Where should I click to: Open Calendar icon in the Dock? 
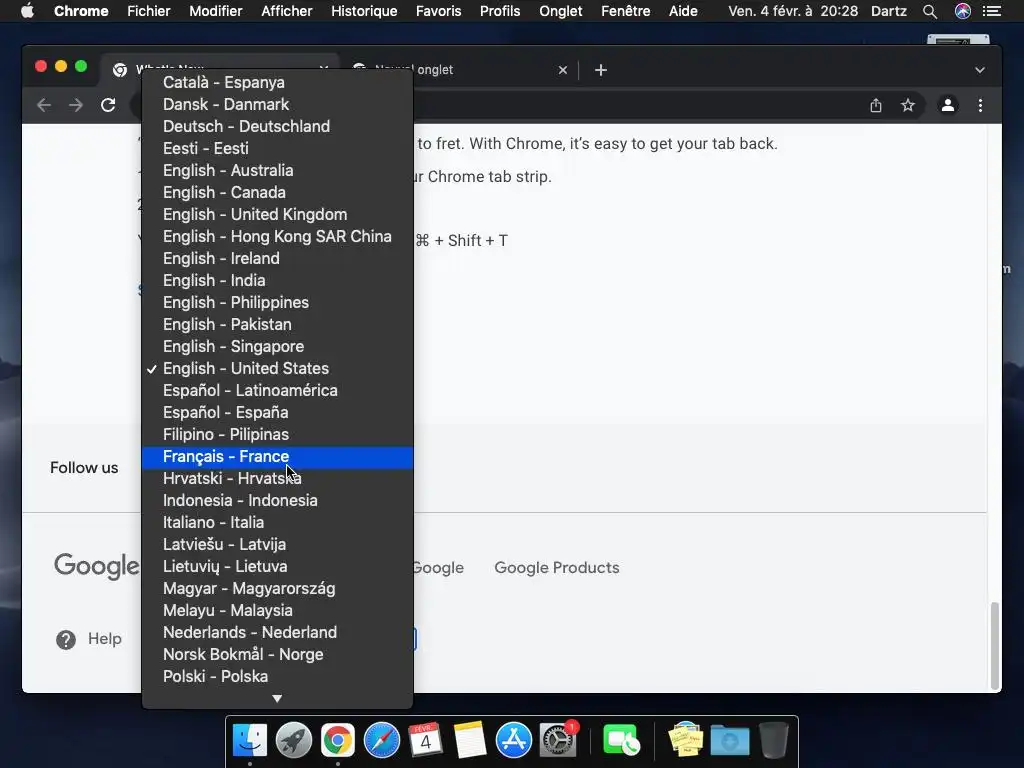[x=425, y=741]
